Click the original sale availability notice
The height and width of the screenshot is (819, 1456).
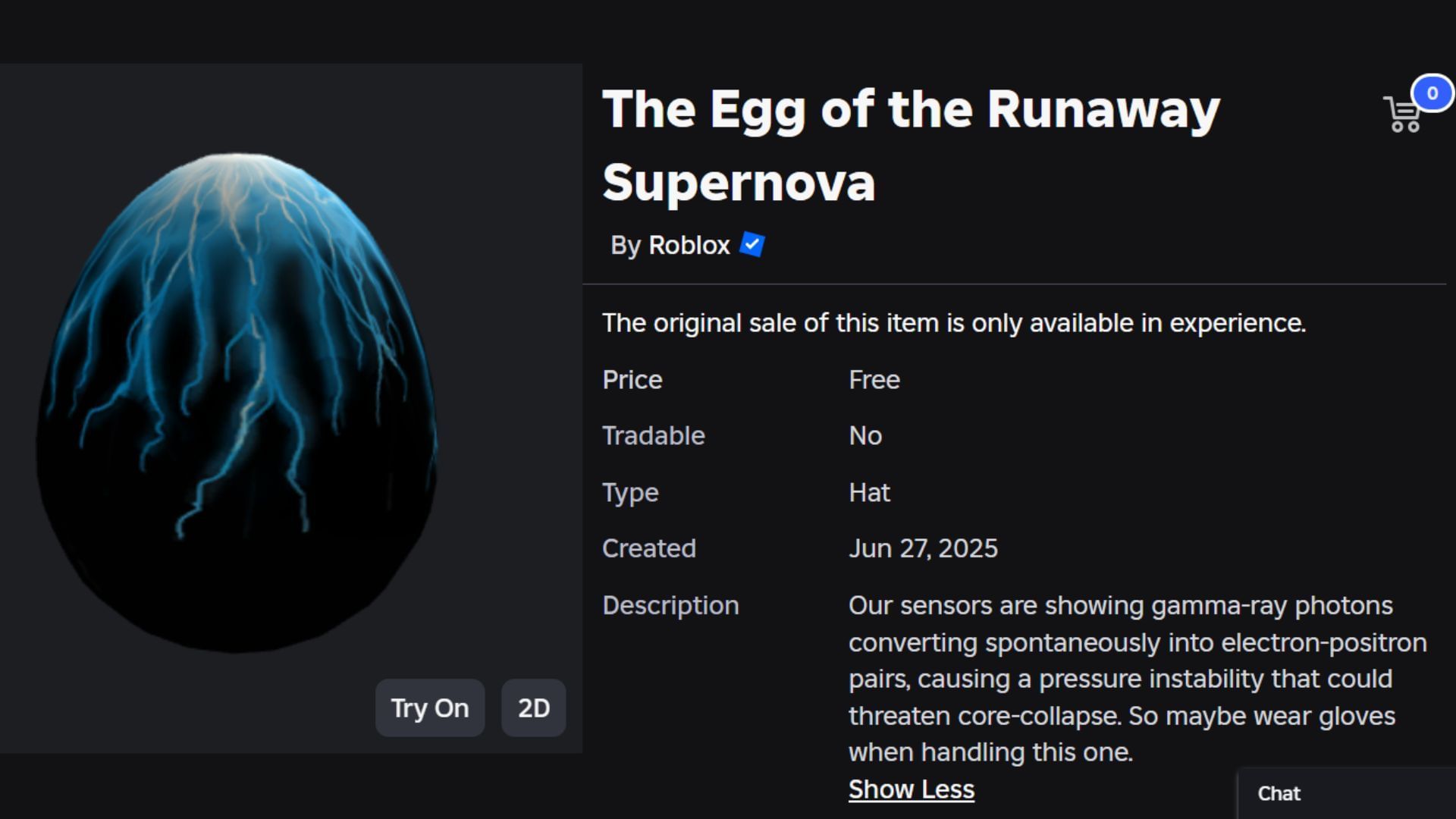pos(953,323)
